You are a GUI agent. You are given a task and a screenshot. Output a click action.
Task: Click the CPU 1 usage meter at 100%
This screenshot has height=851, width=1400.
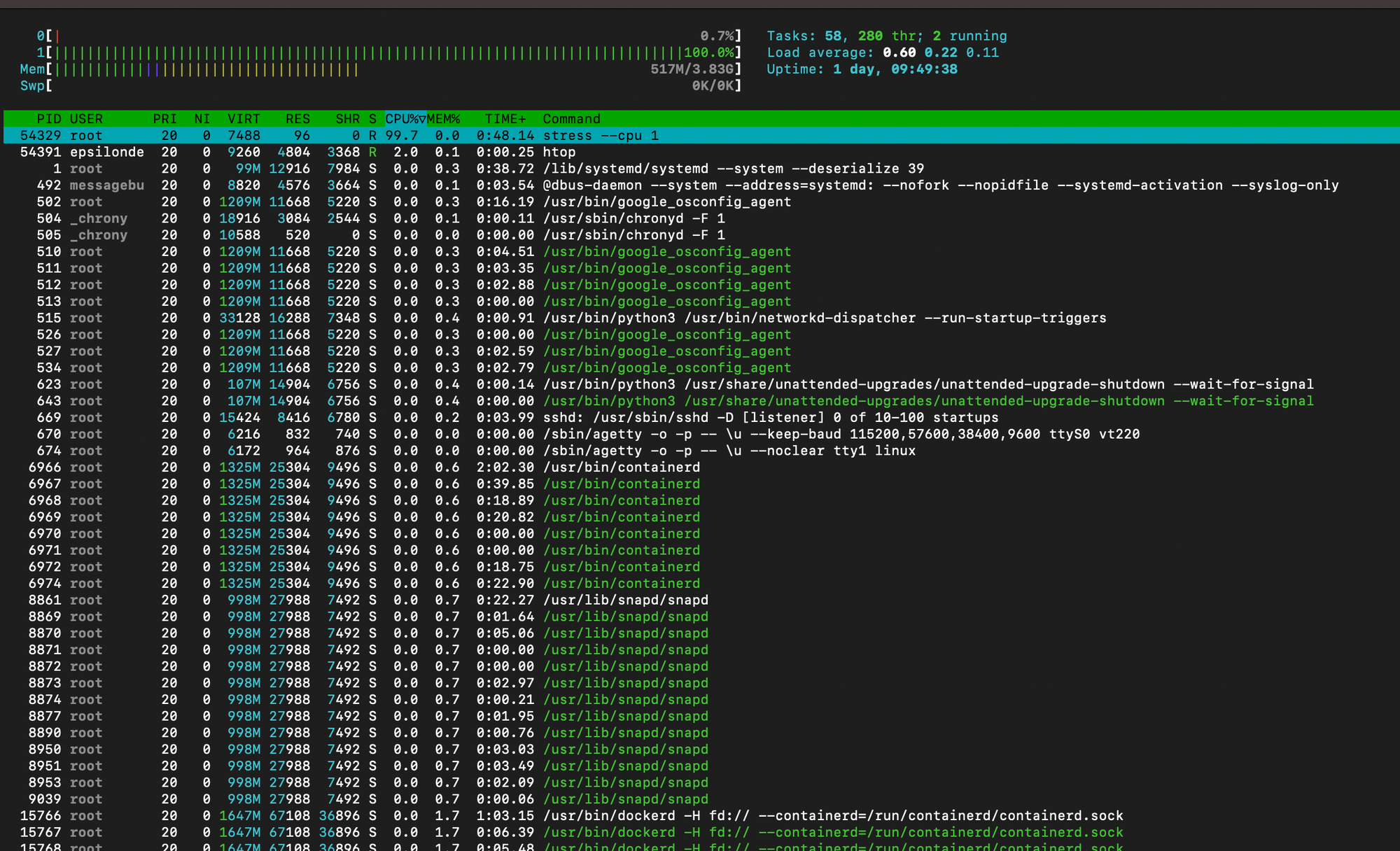[389, 52]
